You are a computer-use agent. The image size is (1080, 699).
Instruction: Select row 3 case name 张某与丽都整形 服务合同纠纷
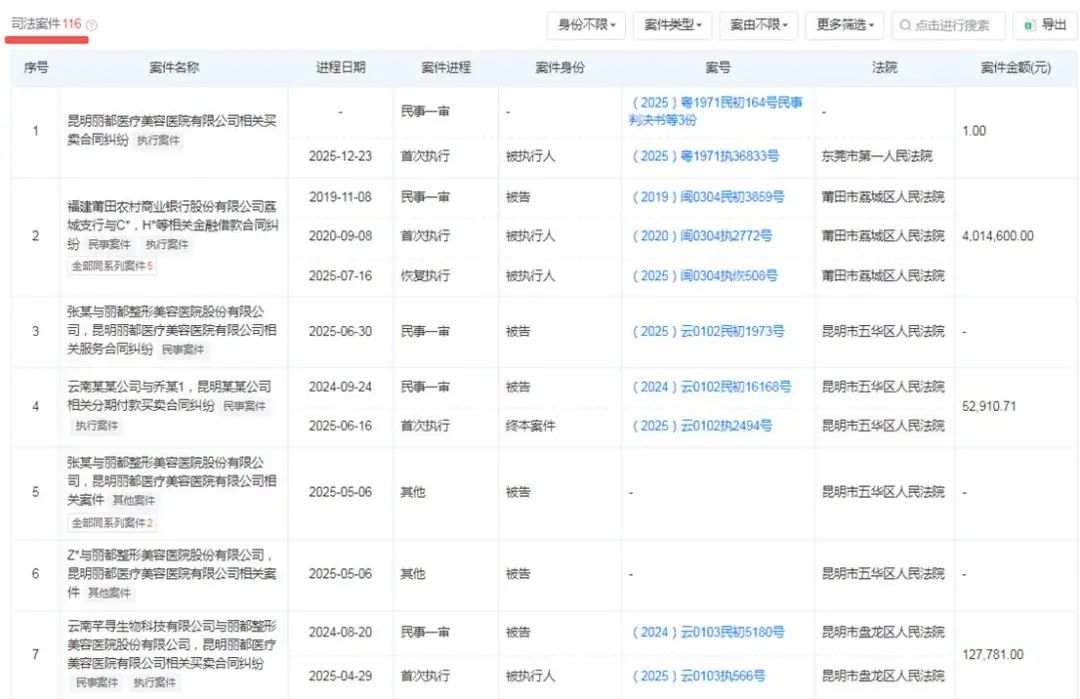tap(172, 331)
